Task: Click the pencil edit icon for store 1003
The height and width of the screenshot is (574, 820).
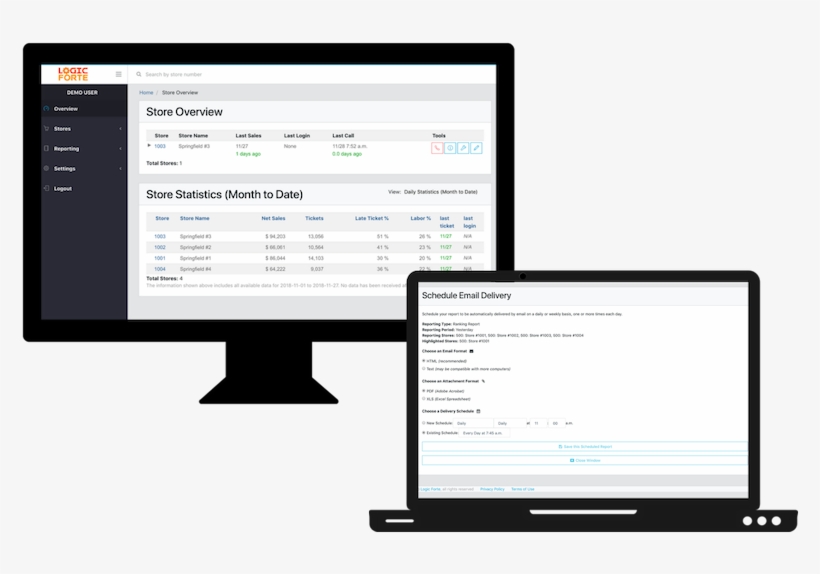Action: (x=476, y=148)
